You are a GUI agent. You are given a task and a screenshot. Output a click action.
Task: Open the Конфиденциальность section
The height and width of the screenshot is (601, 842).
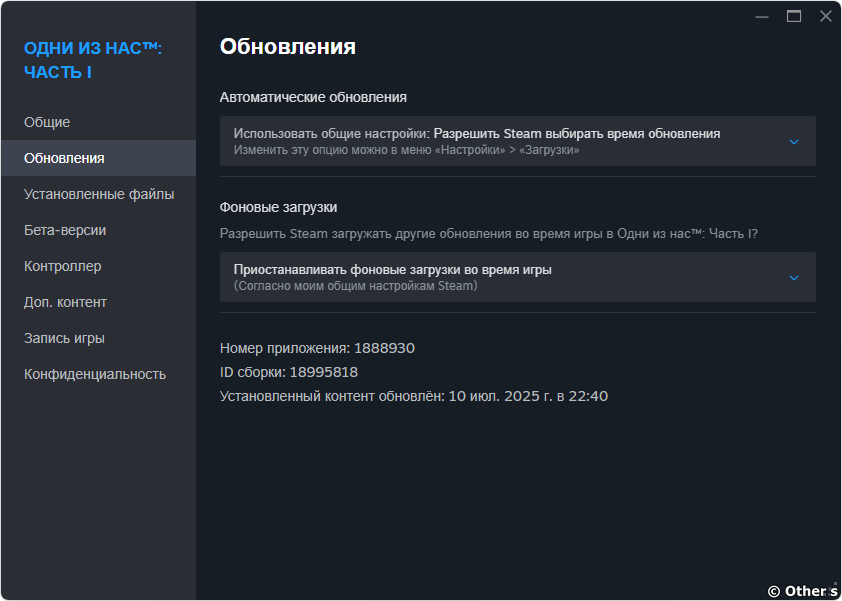pyautogui.click(x=98, y=374)
